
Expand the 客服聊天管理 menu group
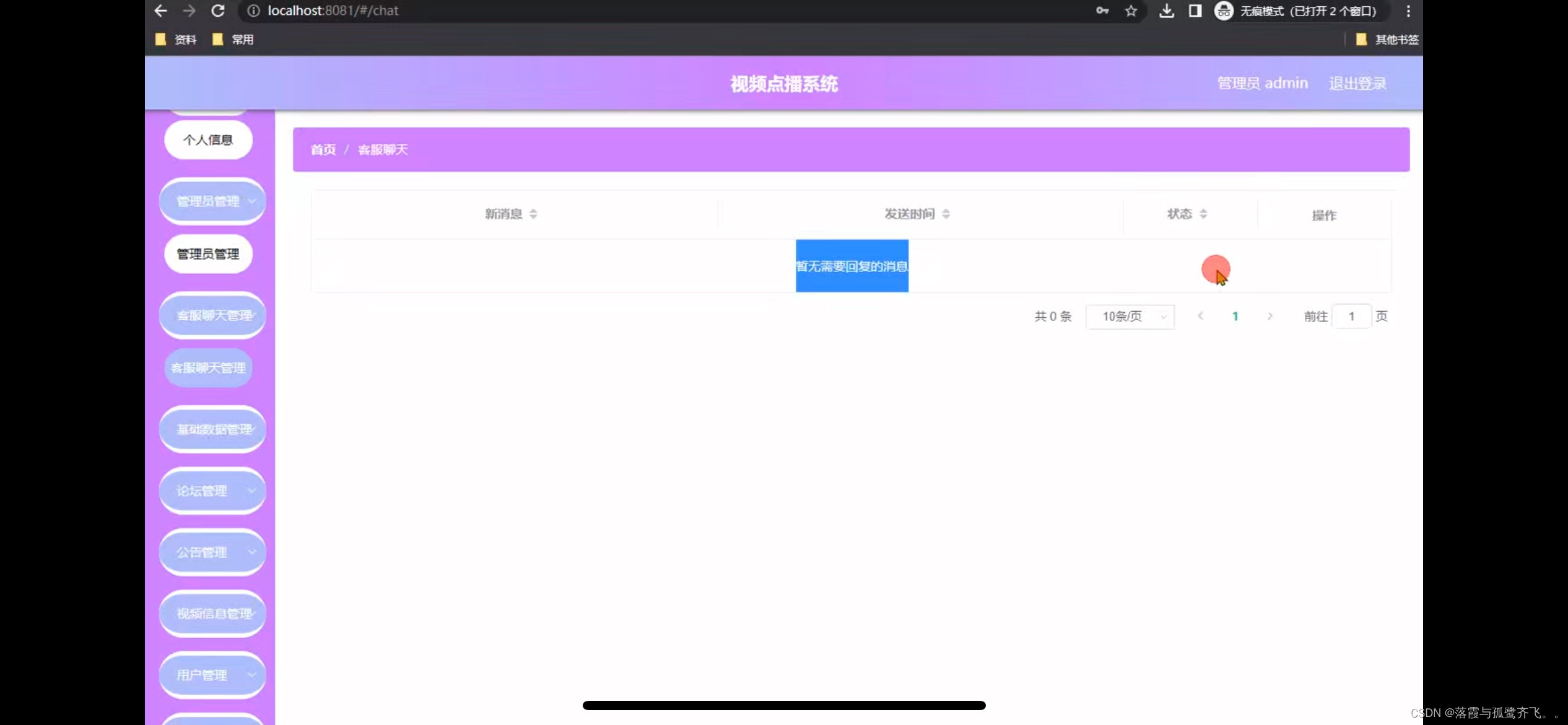(212, 315)
